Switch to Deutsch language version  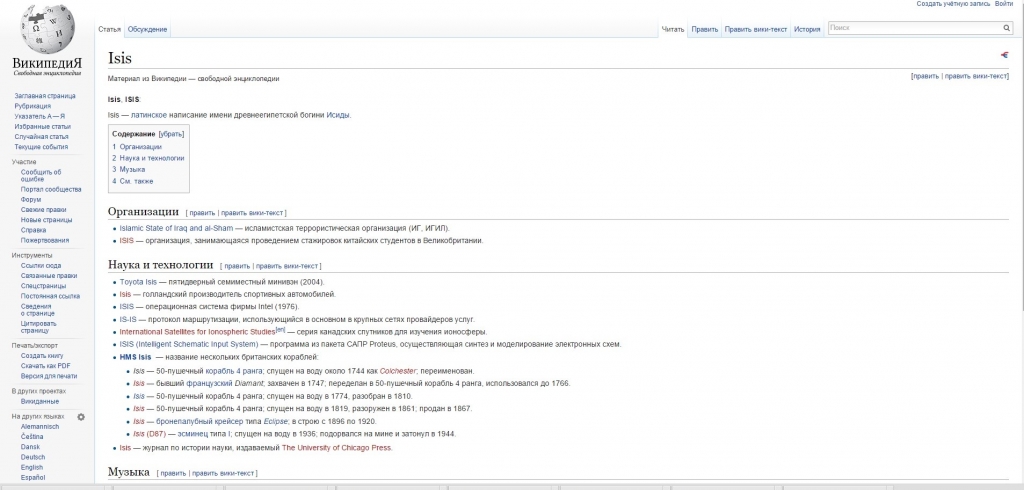33,457
